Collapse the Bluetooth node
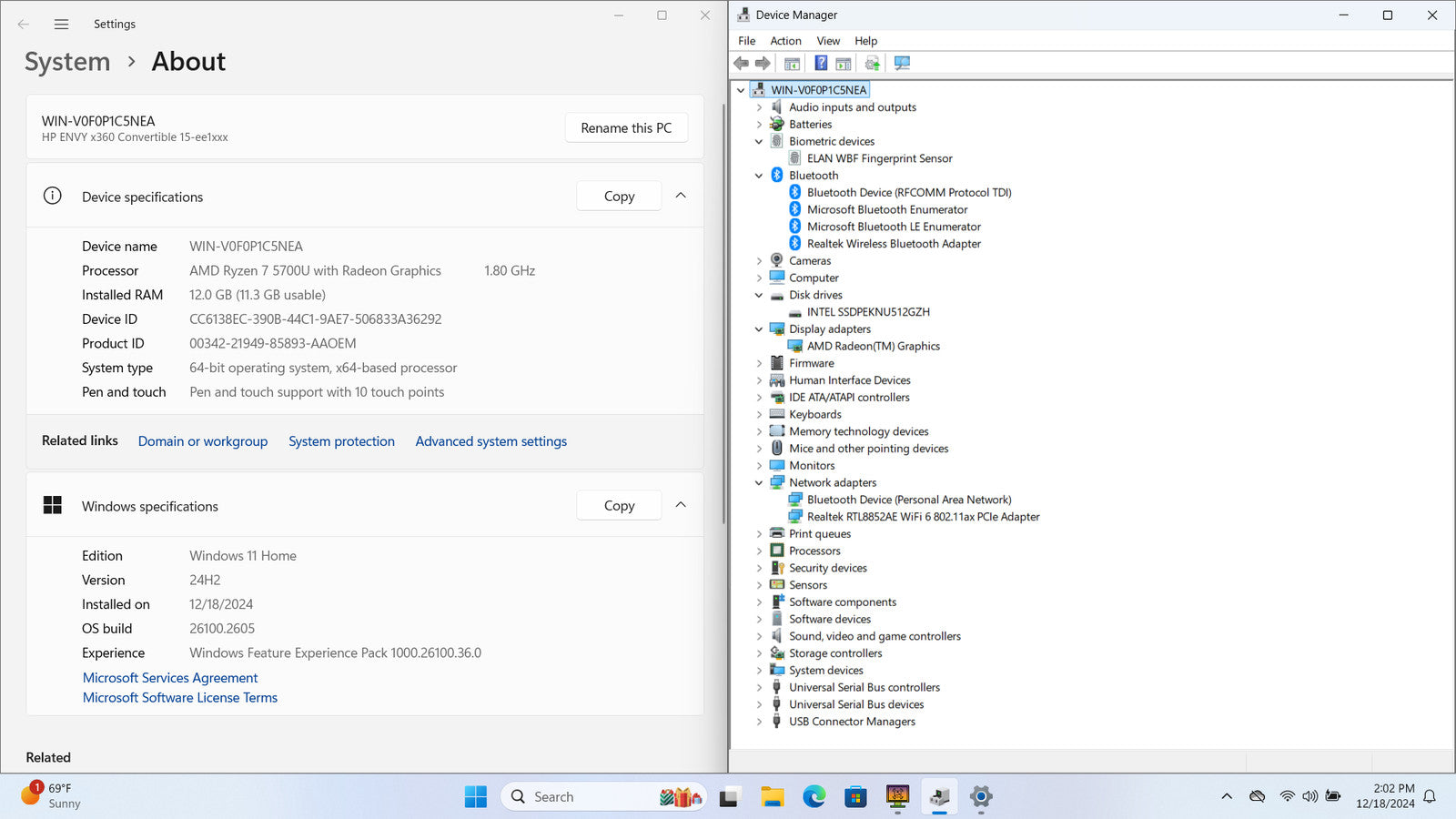Image resolution: width=1456 pixels, height=819 pixels. 759,176
